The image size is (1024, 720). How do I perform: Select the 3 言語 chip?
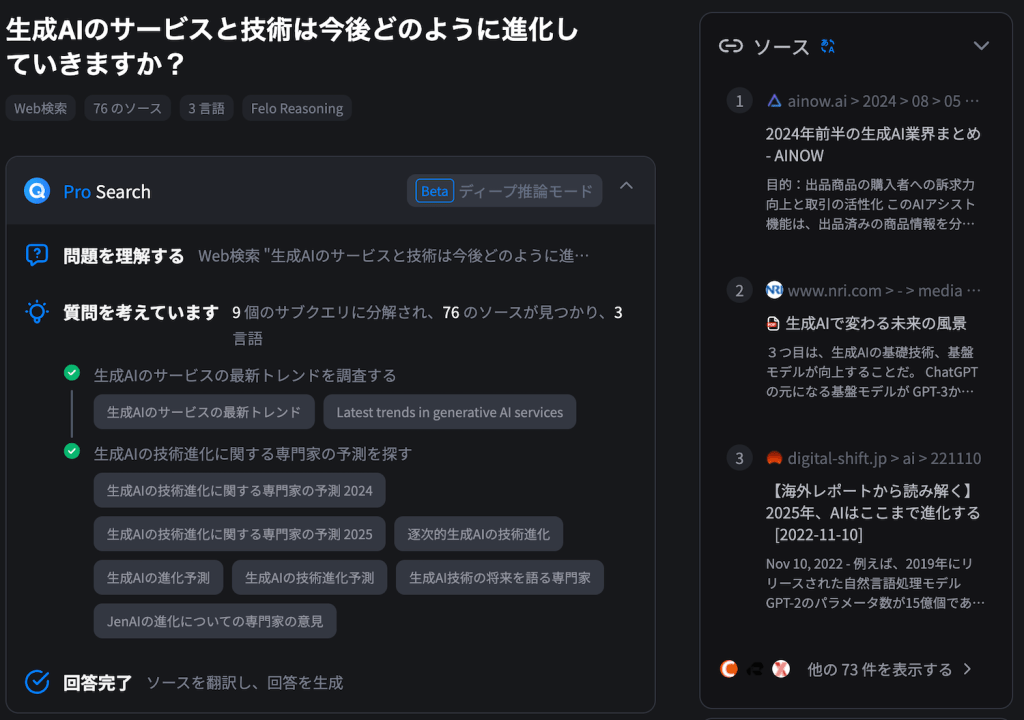pyautogui.click(x=206, y=107)
